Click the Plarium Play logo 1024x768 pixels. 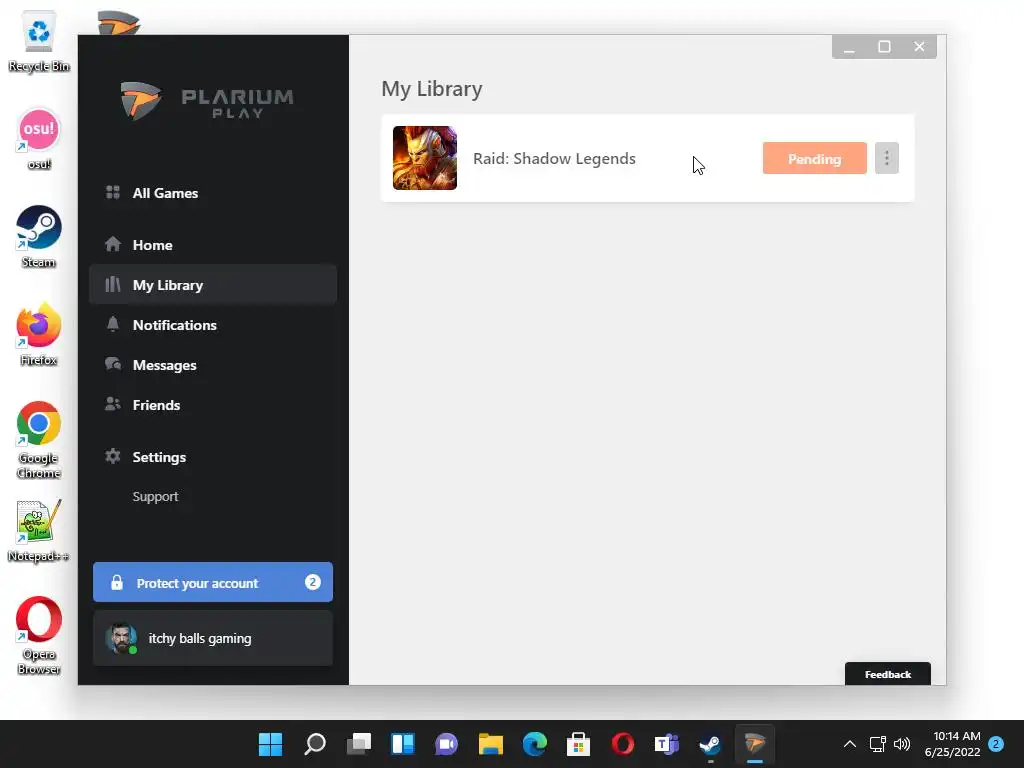[207, 101]
